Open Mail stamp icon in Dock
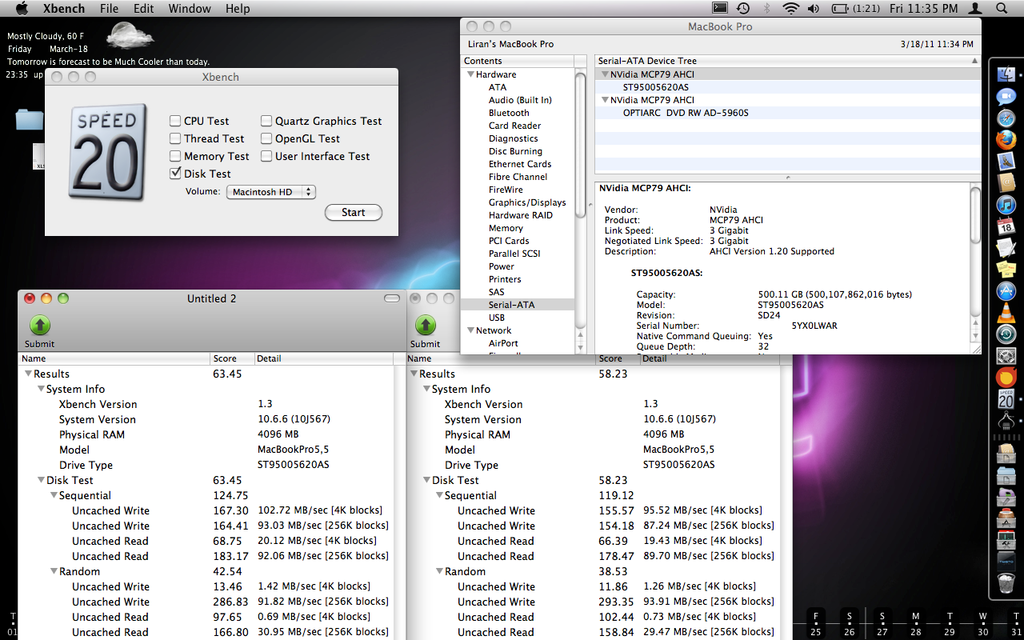The height and width of the screenshot is (640, 1024). 1006,162
